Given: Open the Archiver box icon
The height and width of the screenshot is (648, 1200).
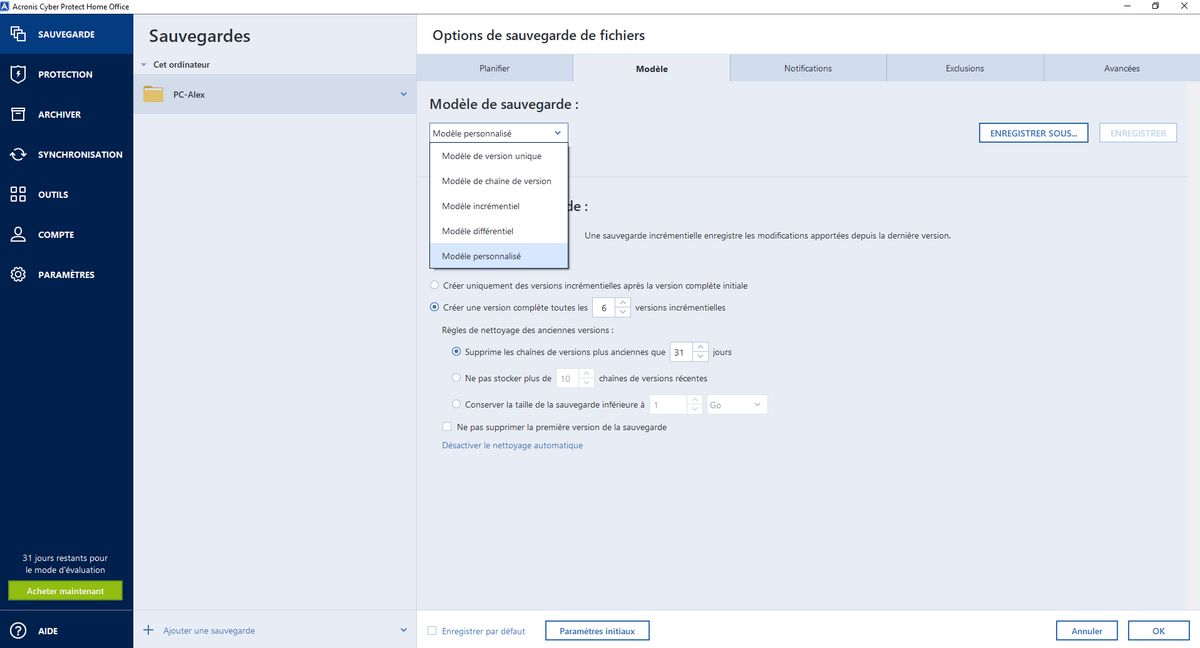Looking at the screenshot, I should pos(18,114).
